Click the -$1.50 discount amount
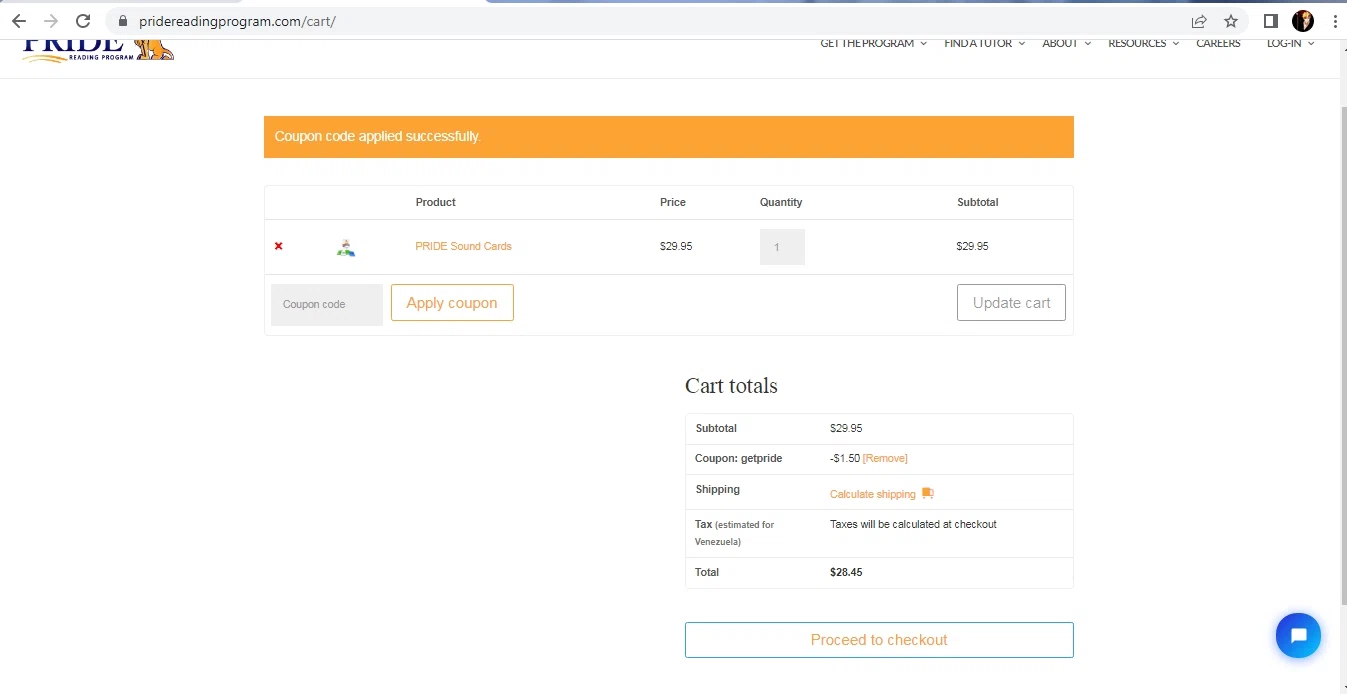Screen dimensions: 1347x694 point(845,458)
